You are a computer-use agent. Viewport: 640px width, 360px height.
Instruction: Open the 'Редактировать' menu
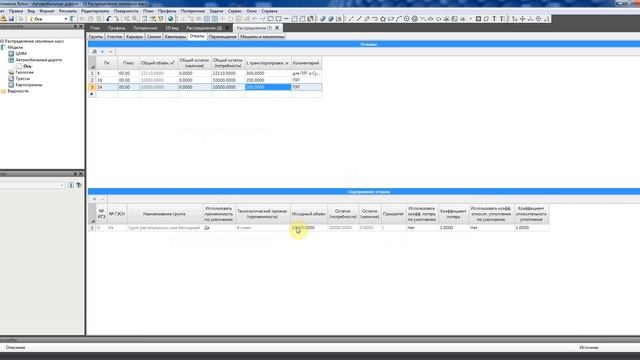pyautogui.click(x=95, y=11)
